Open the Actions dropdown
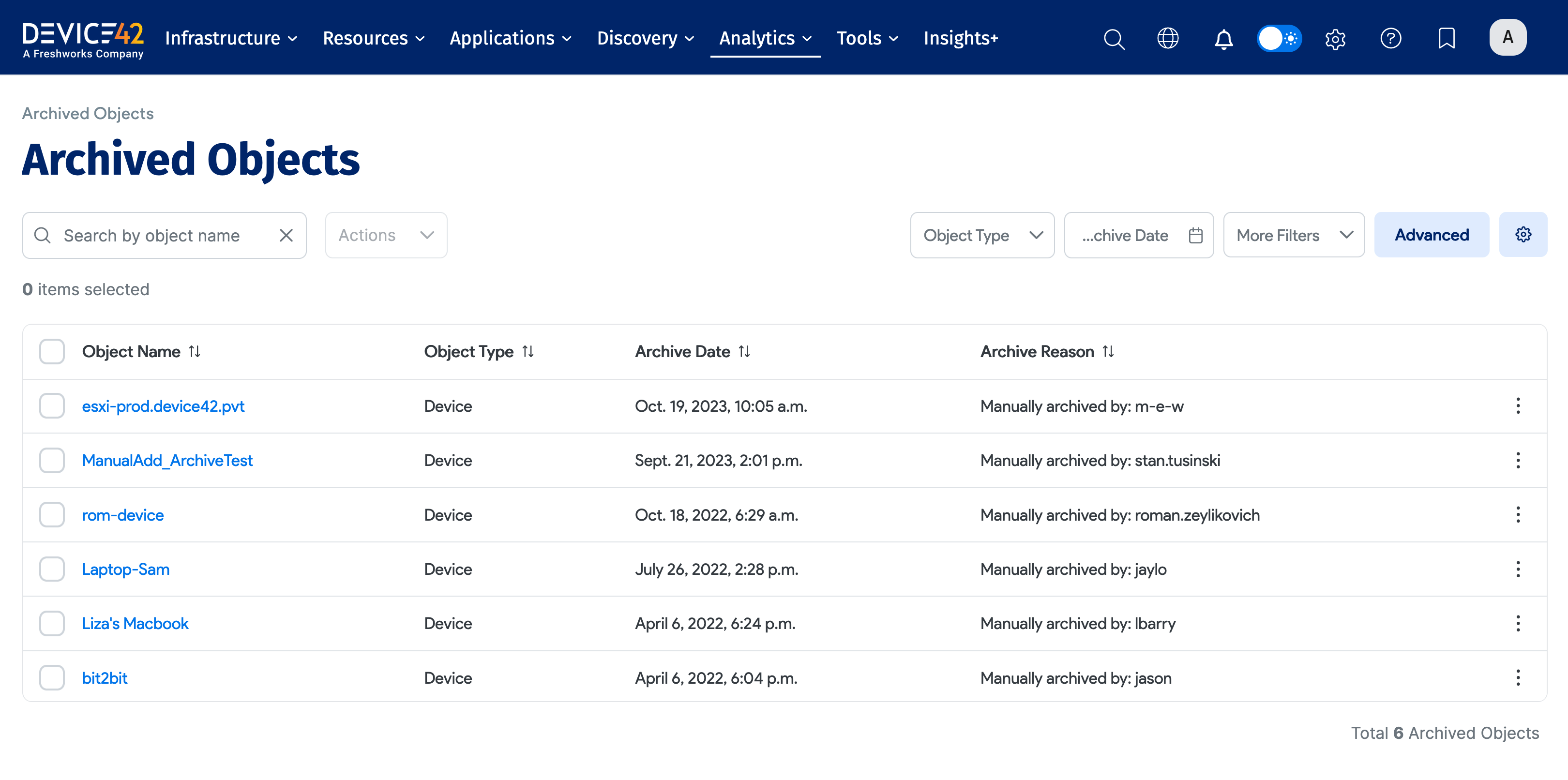The width and height of the screenshot is (1568, 780). [x=386, y=235]
